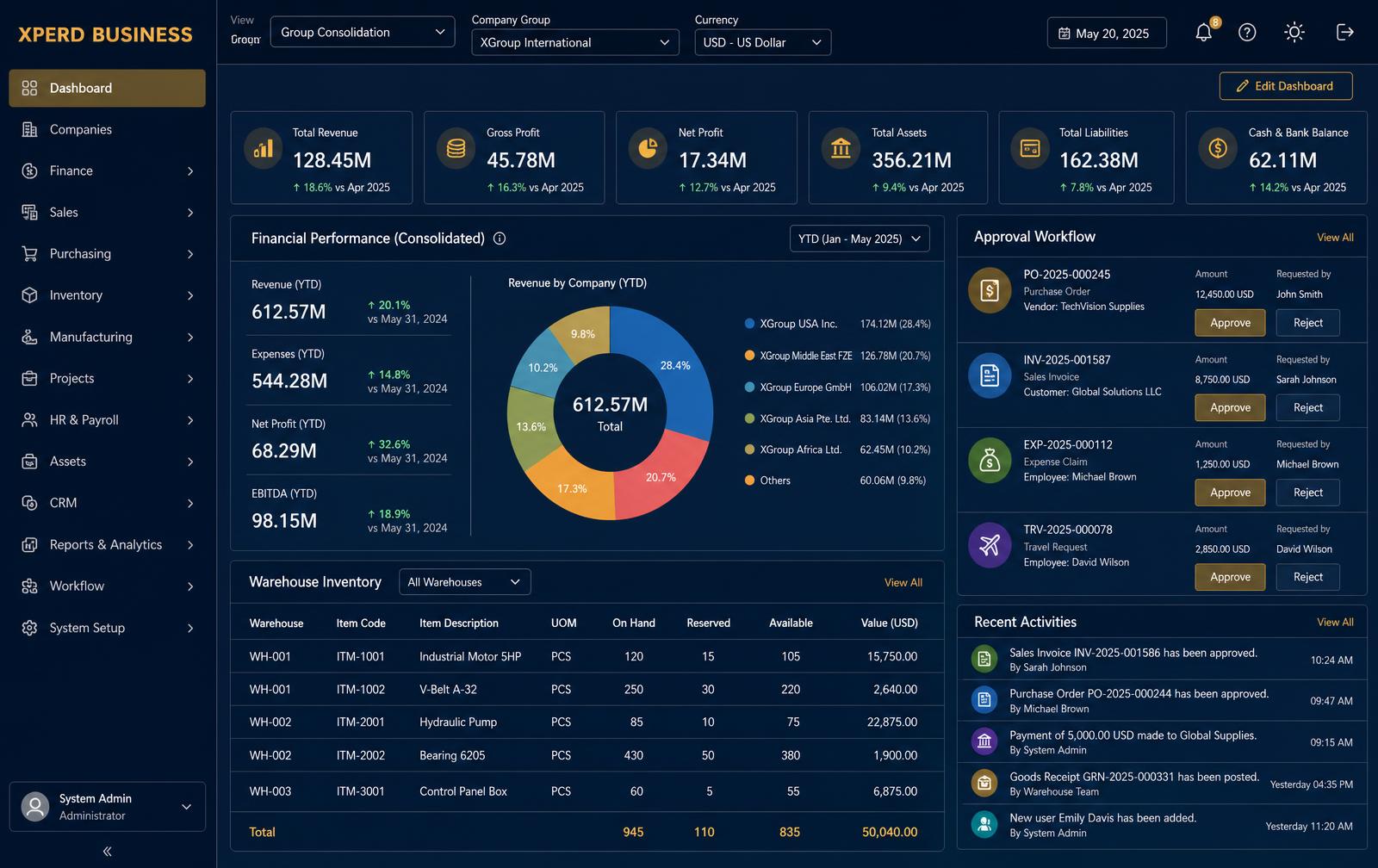
Task: Click the TRV-2025-000078 airplane icon
Action: 990,545
